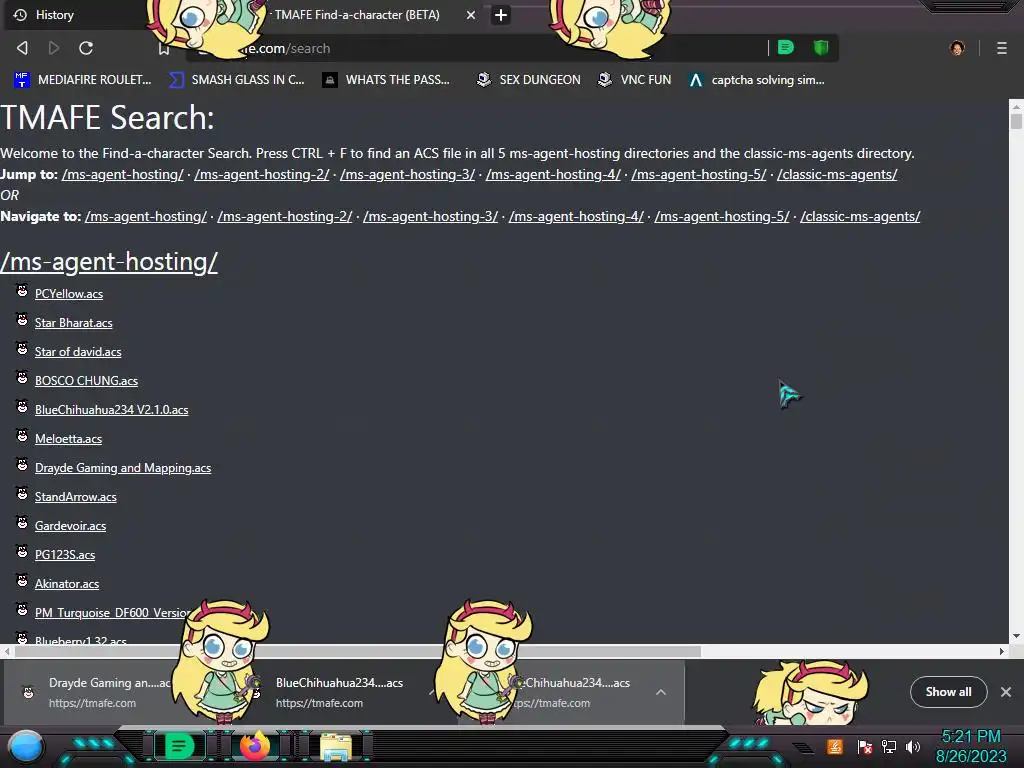1024x768 pixels.
Task: Jump to /classic-ms-agents/ section link
Action: [837, 174]
